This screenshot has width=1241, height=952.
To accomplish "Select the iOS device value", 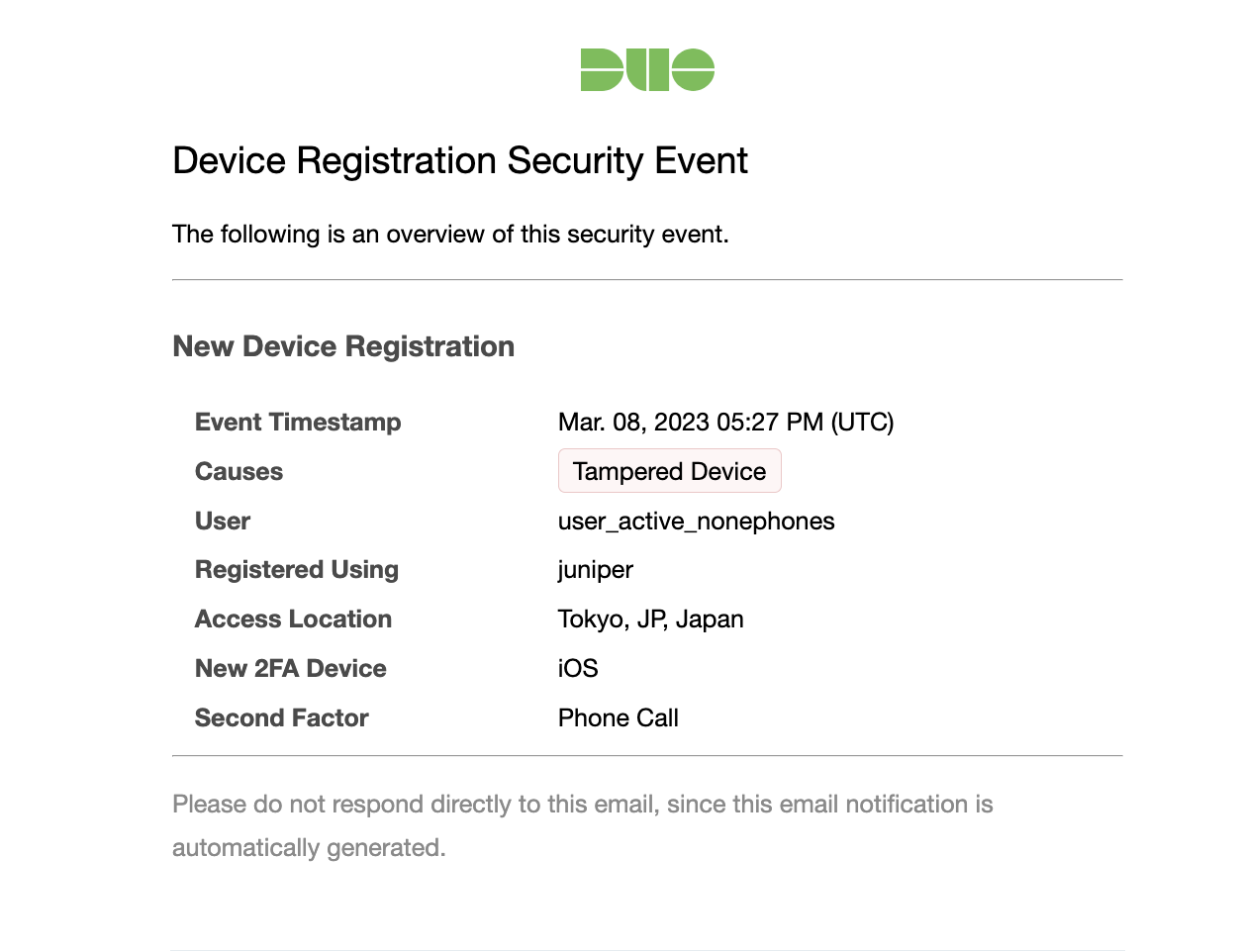I will pyautogui.click(x=578, y=669).
